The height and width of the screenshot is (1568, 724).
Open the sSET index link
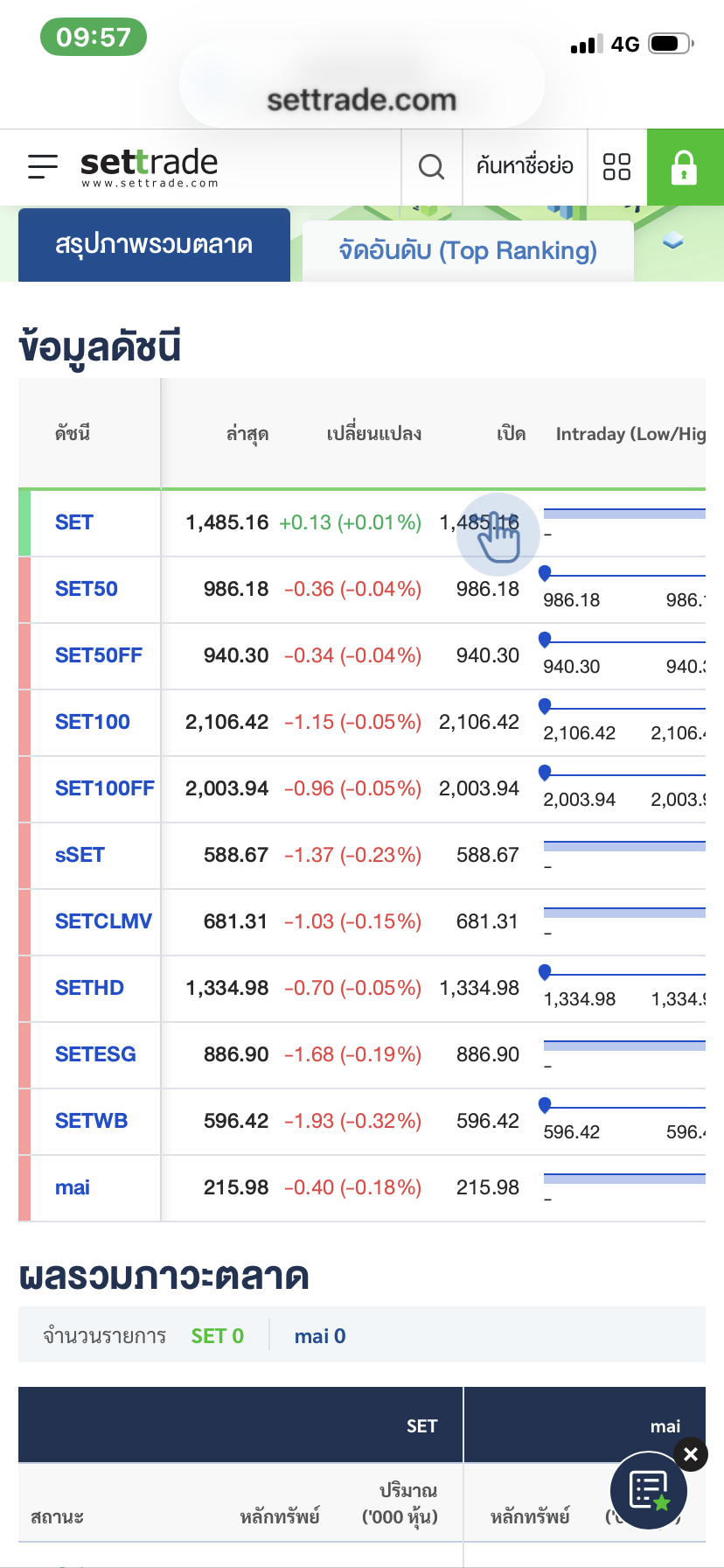tap(80, 855)
